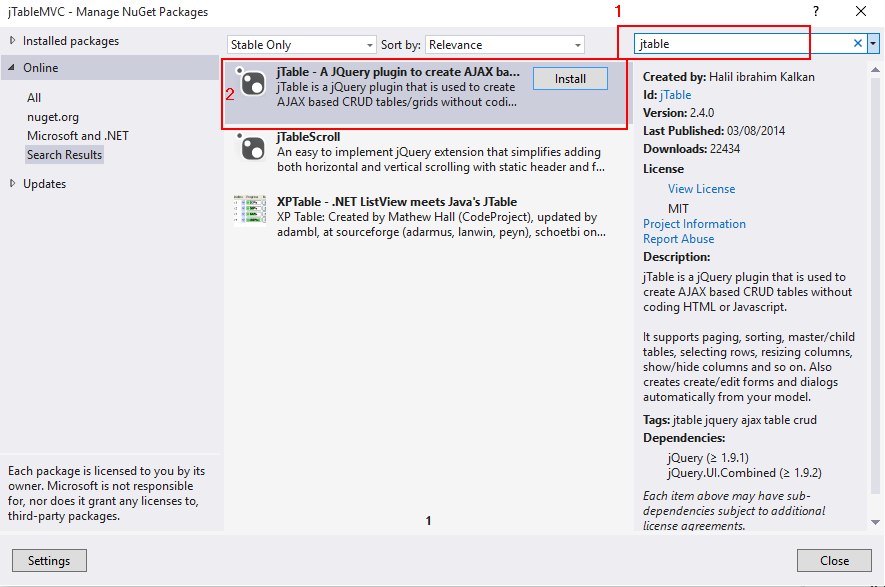Clear the jtable search text
Screen dimensions: 885x587
point(857,43)
